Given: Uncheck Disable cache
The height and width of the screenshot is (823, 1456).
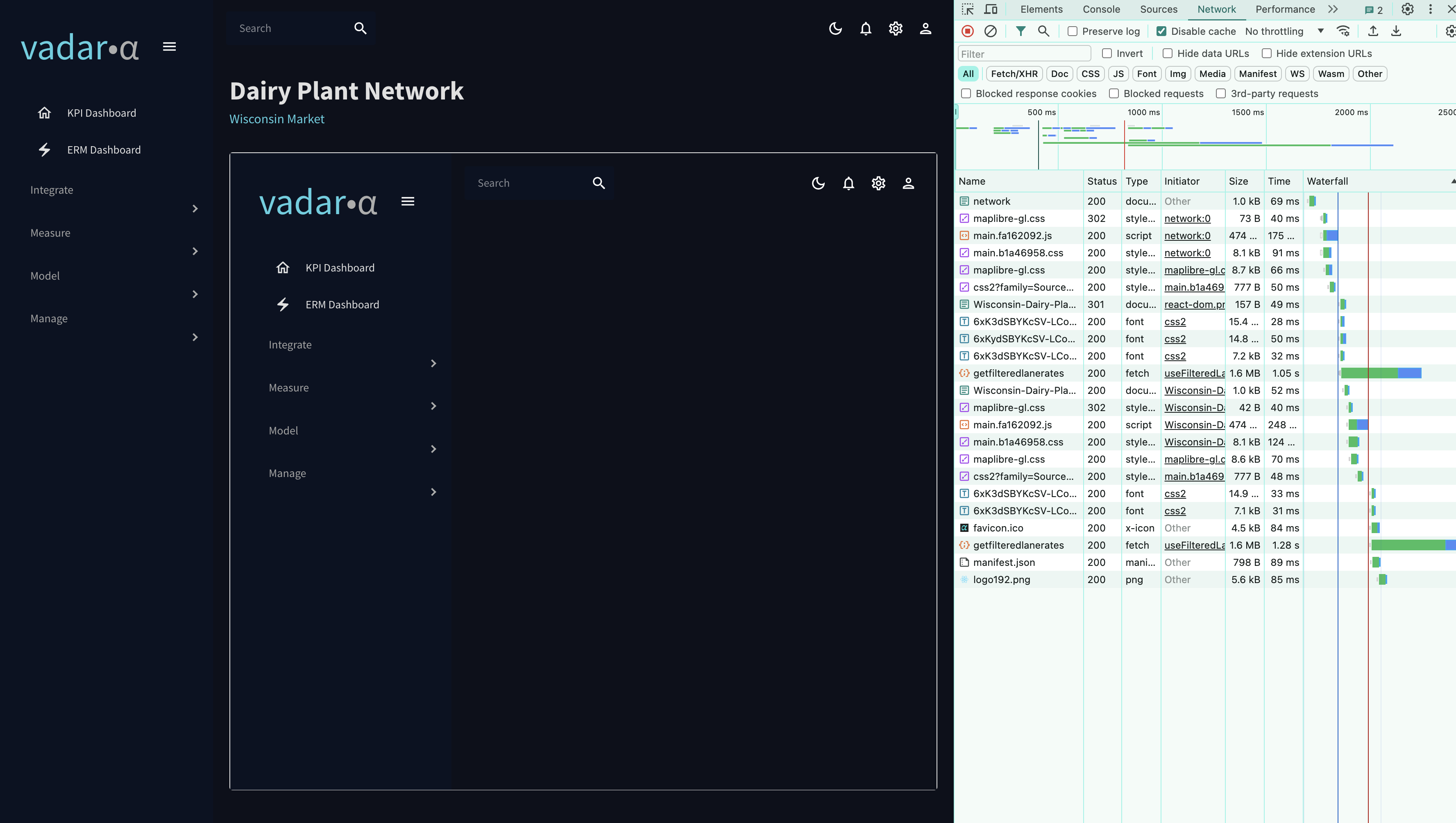Looking at the screenshot, I should click(1162, 31).
